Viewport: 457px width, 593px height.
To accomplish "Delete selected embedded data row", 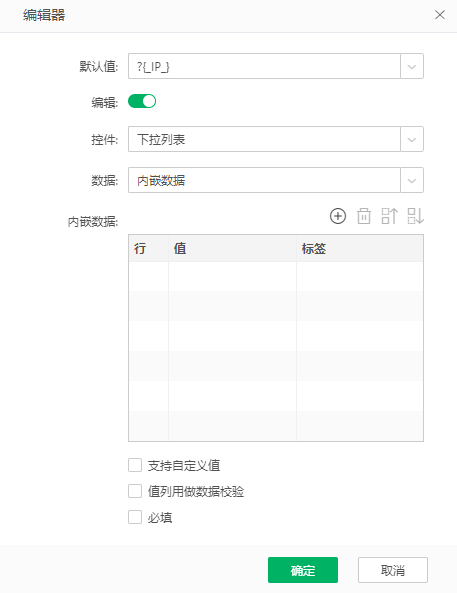I will click(364, 216).
